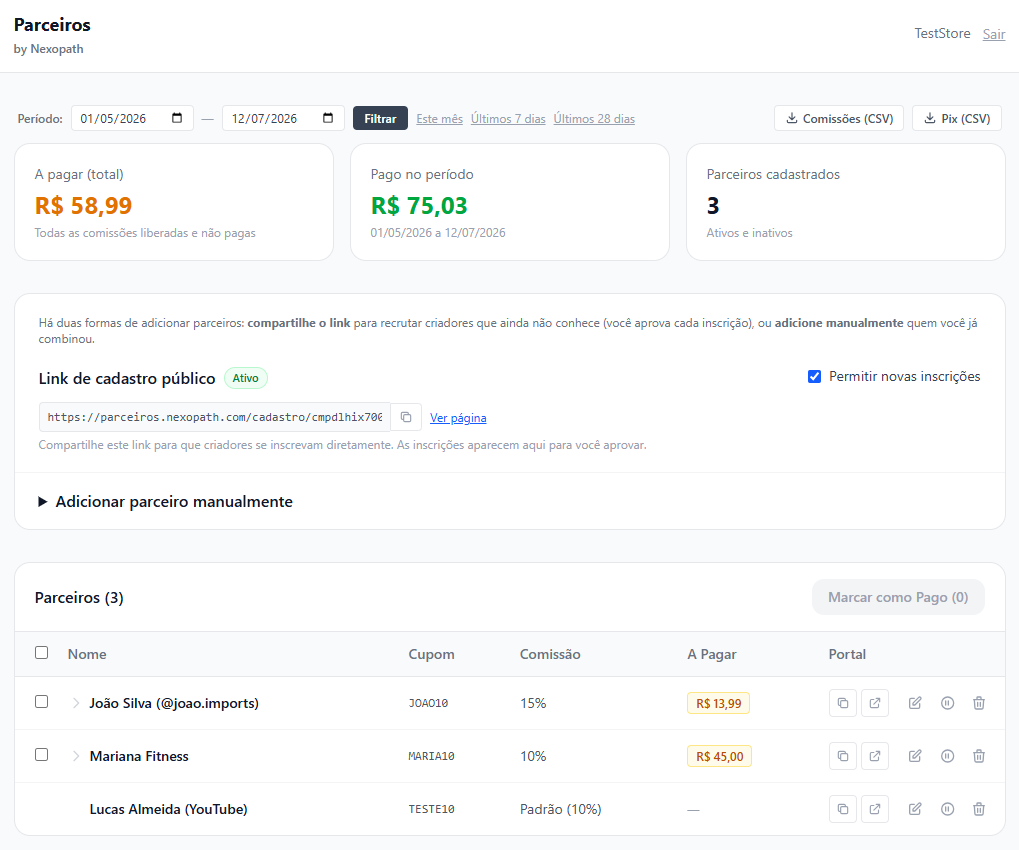
Task: Filter by Últimos 7 dias
Action: point(508,119)
